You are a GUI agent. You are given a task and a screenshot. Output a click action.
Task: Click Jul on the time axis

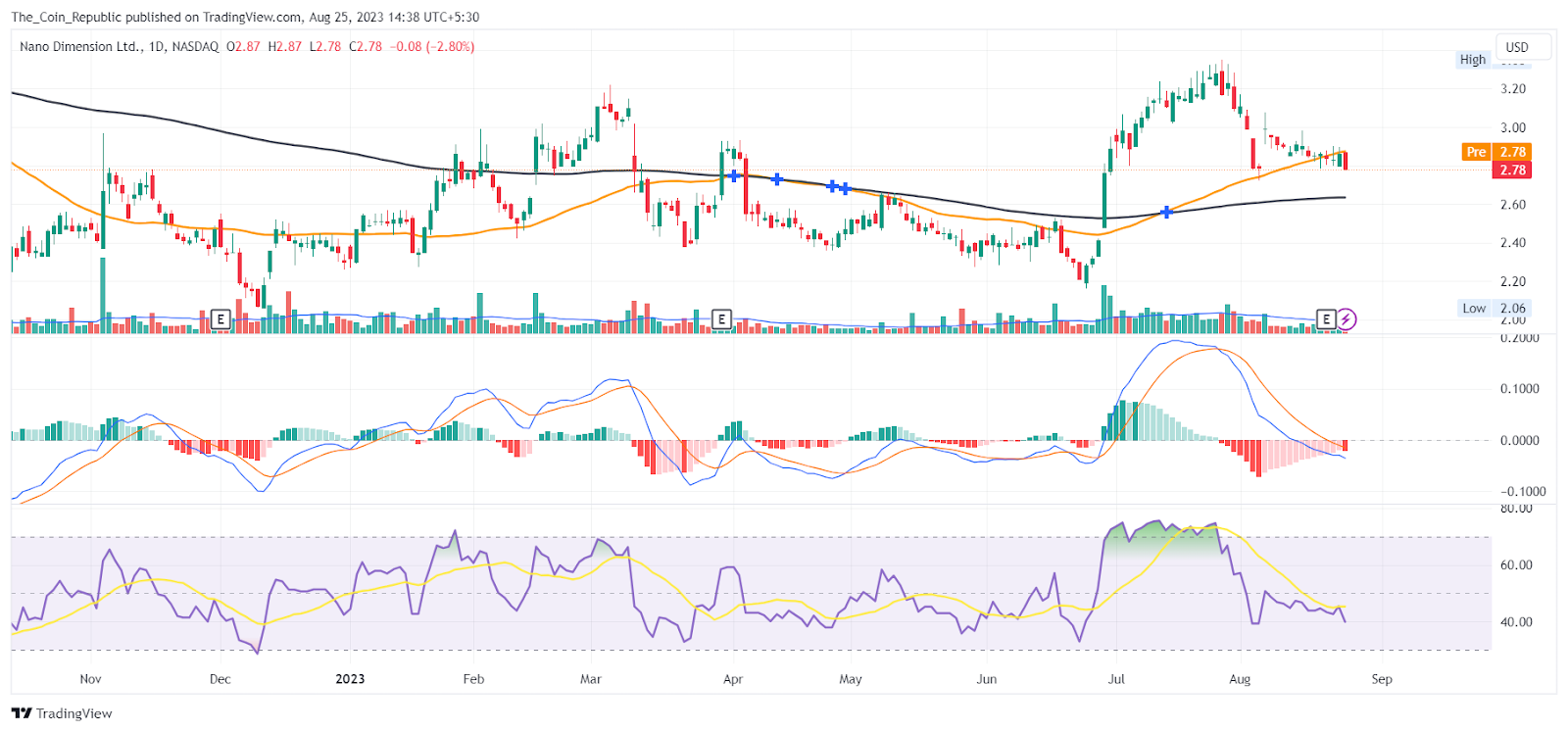1116,679
